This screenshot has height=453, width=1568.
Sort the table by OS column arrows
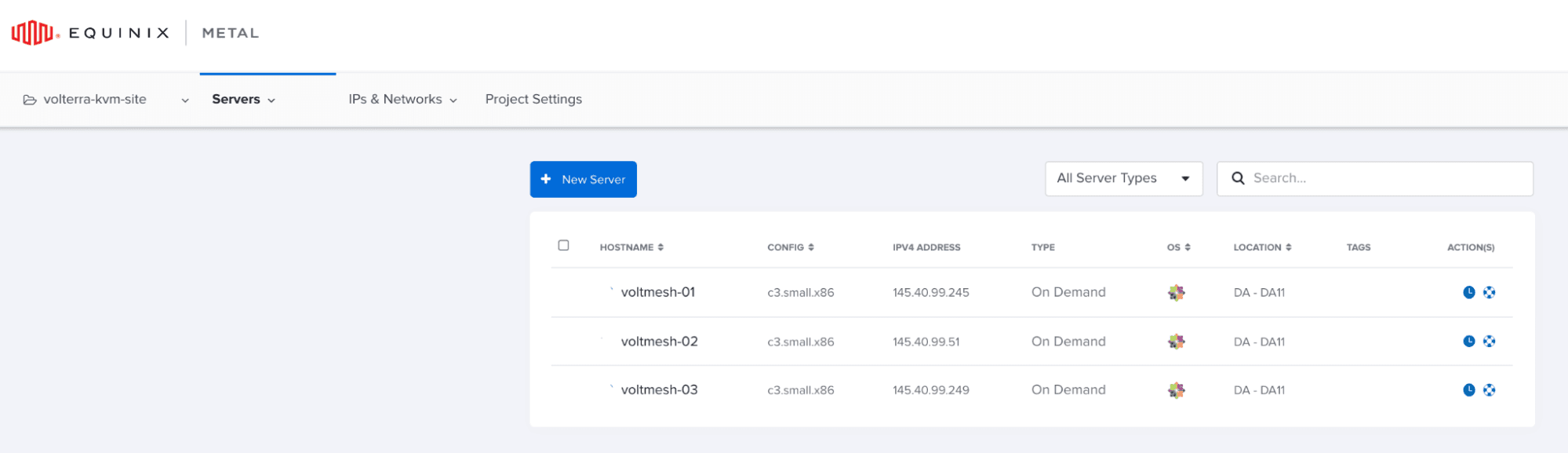coord(1188,247)
